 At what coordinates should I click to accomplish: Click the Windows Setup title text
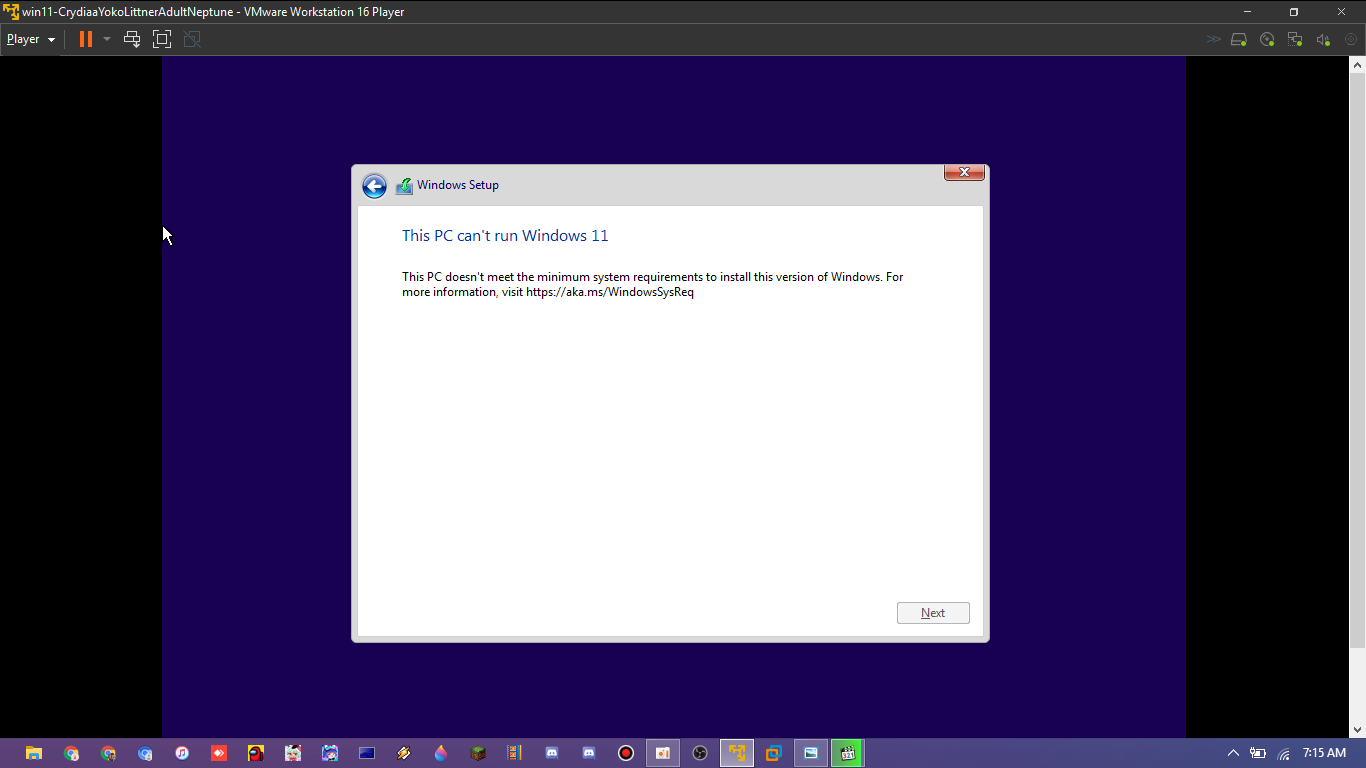tap(457, 185)
